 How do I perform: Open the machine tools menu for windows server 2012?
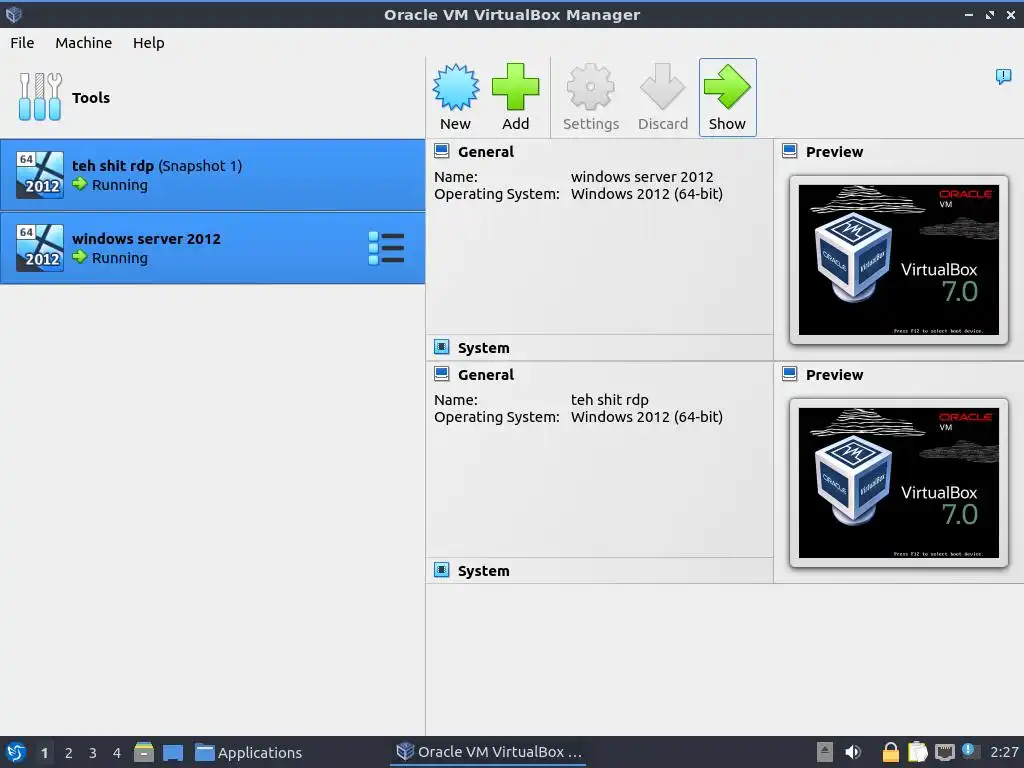click(386, 248)
